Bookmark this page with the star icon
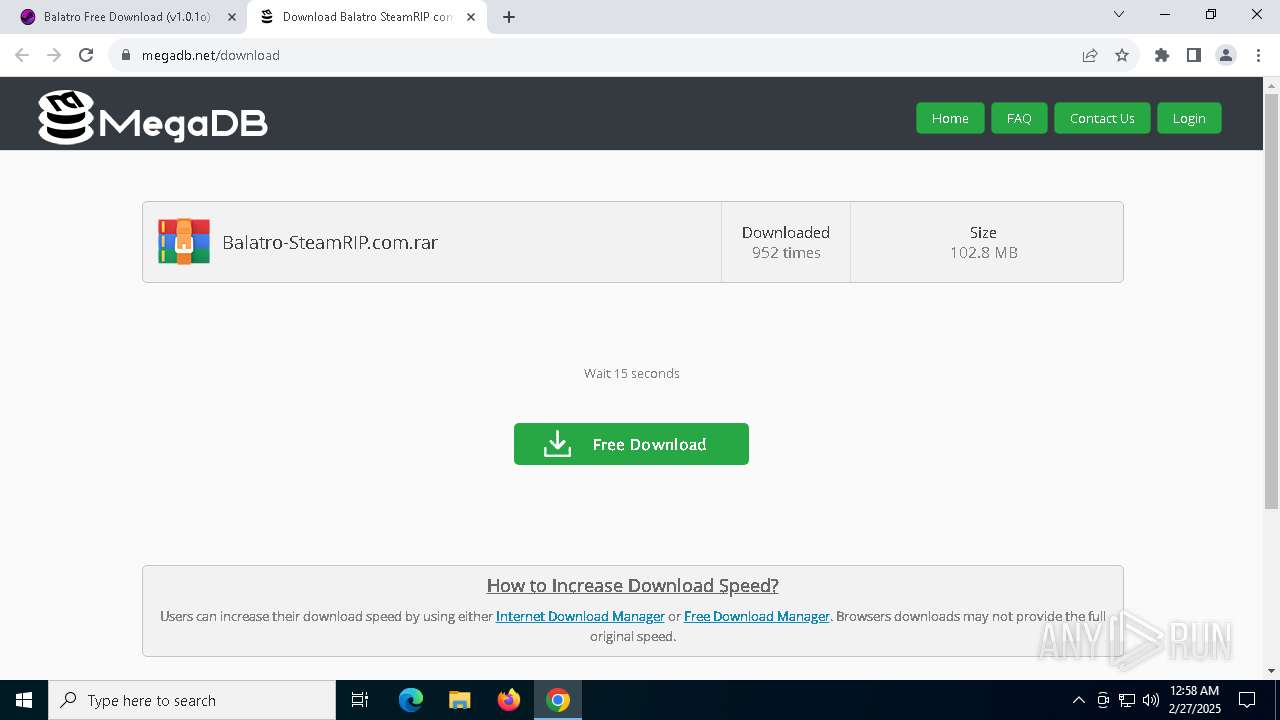 1122,55
